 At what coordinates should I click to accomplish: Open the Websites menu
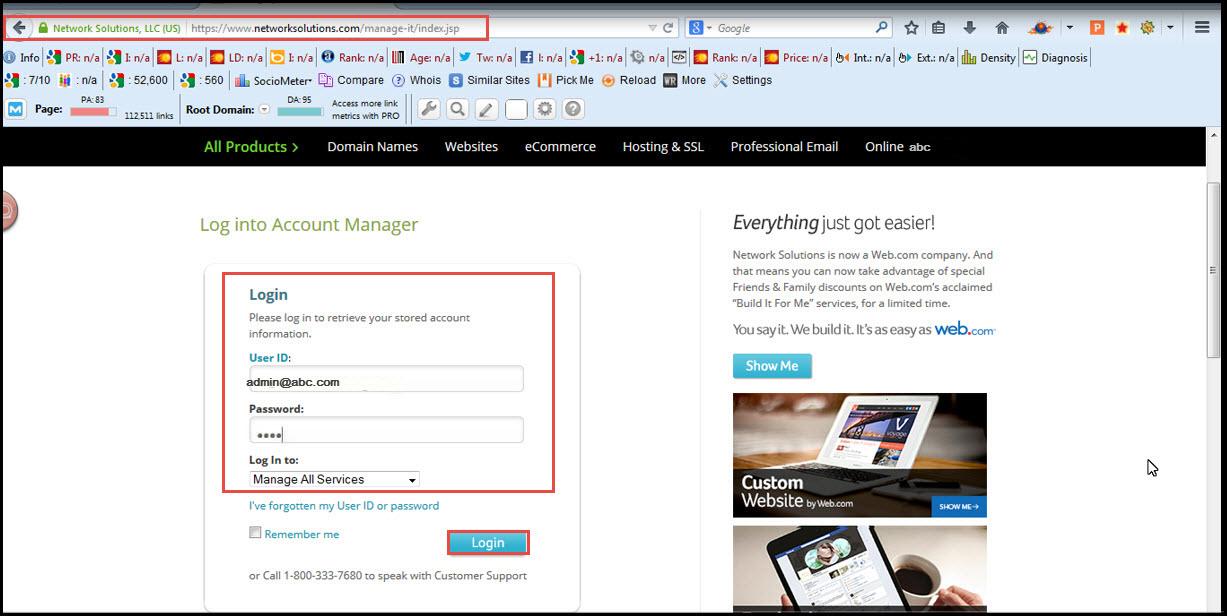point(471,146)
